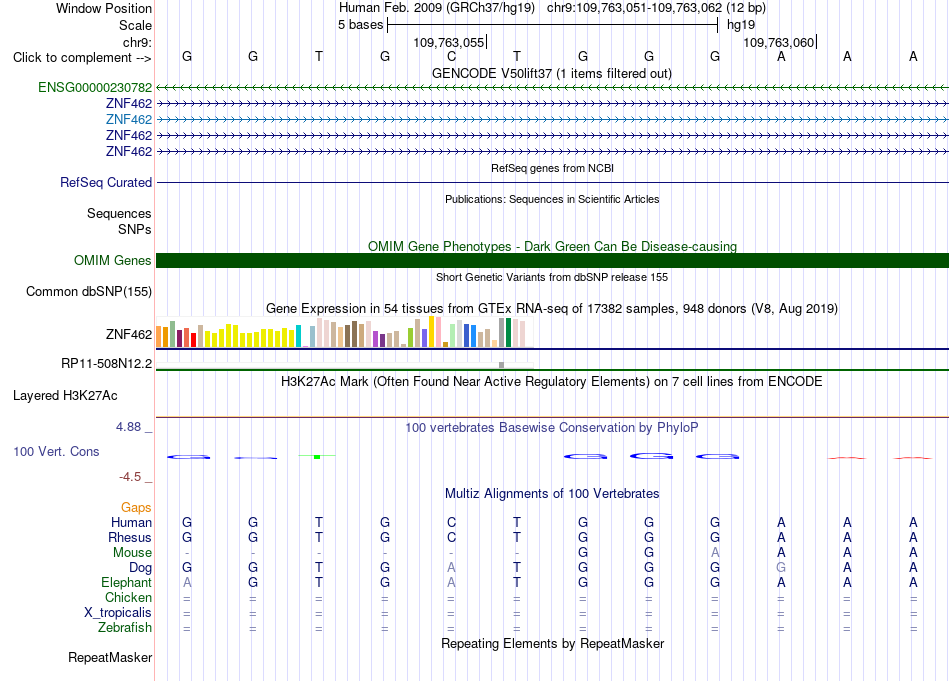Viewport: 950px width, 681px height.
Task: Click the base C in the chr9 sequence row
Action: [x=451, y=56]
